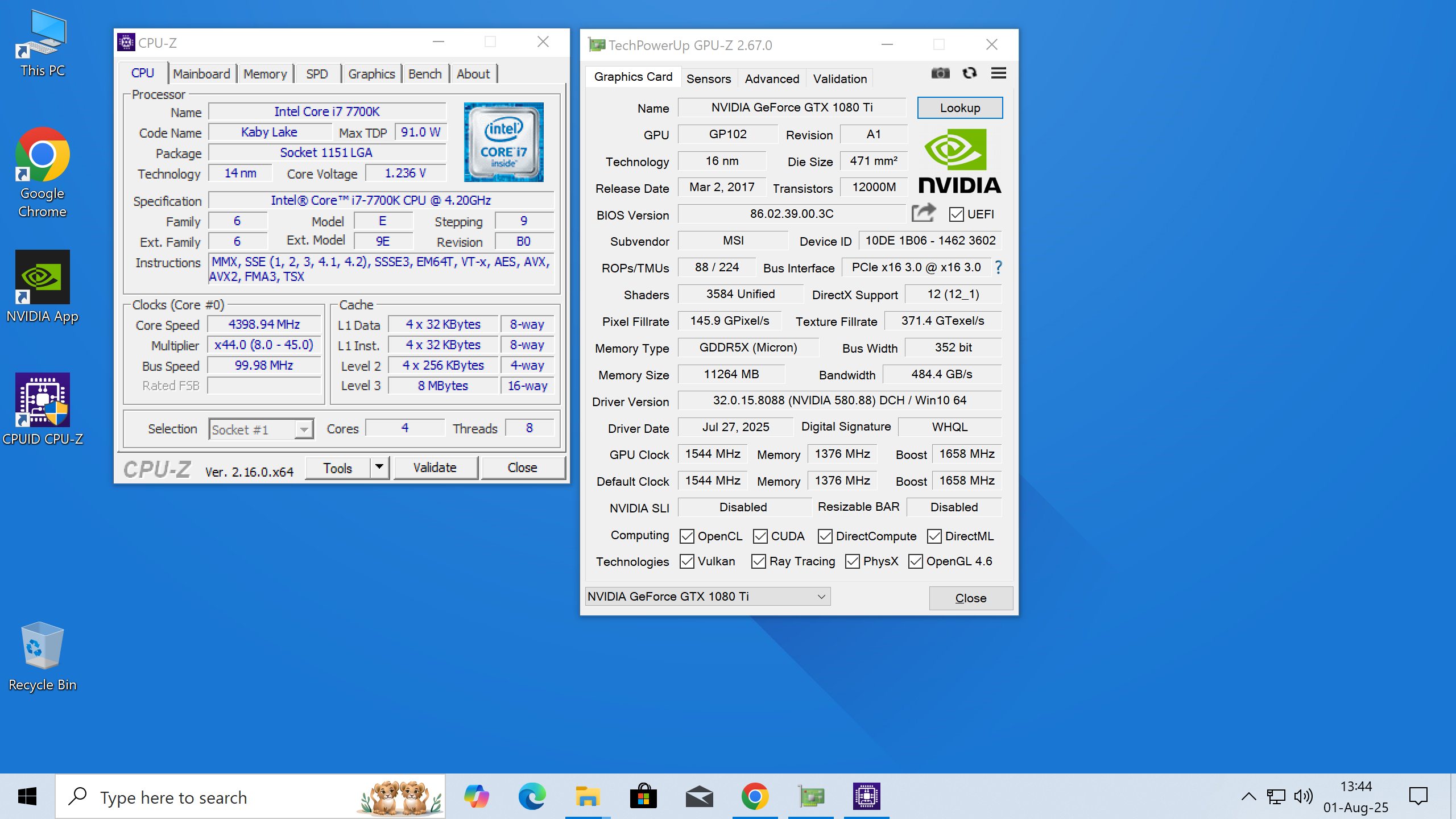Click NVIDIA logo in GPU-Z
The height and width of the screenshot is (819, 1456).
(959, 162)
